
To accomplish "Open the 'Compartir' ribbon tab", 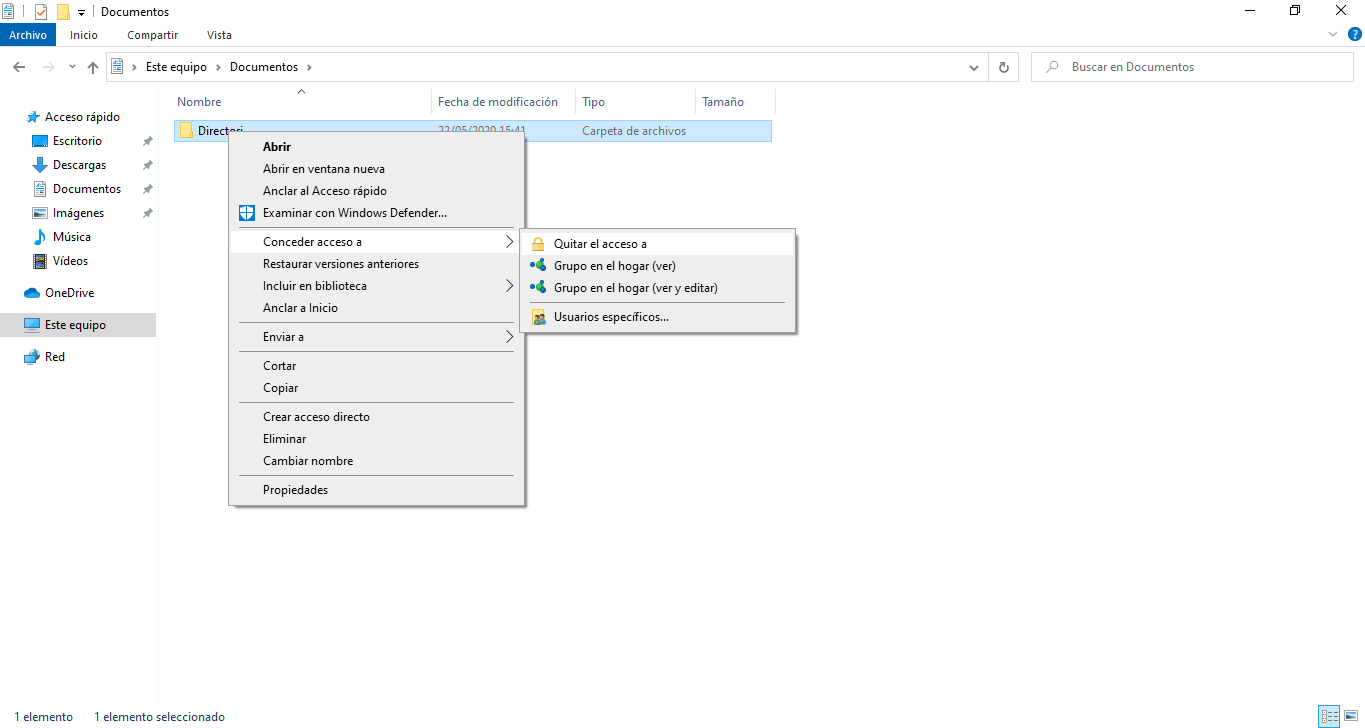I will (x=152, y=35).
